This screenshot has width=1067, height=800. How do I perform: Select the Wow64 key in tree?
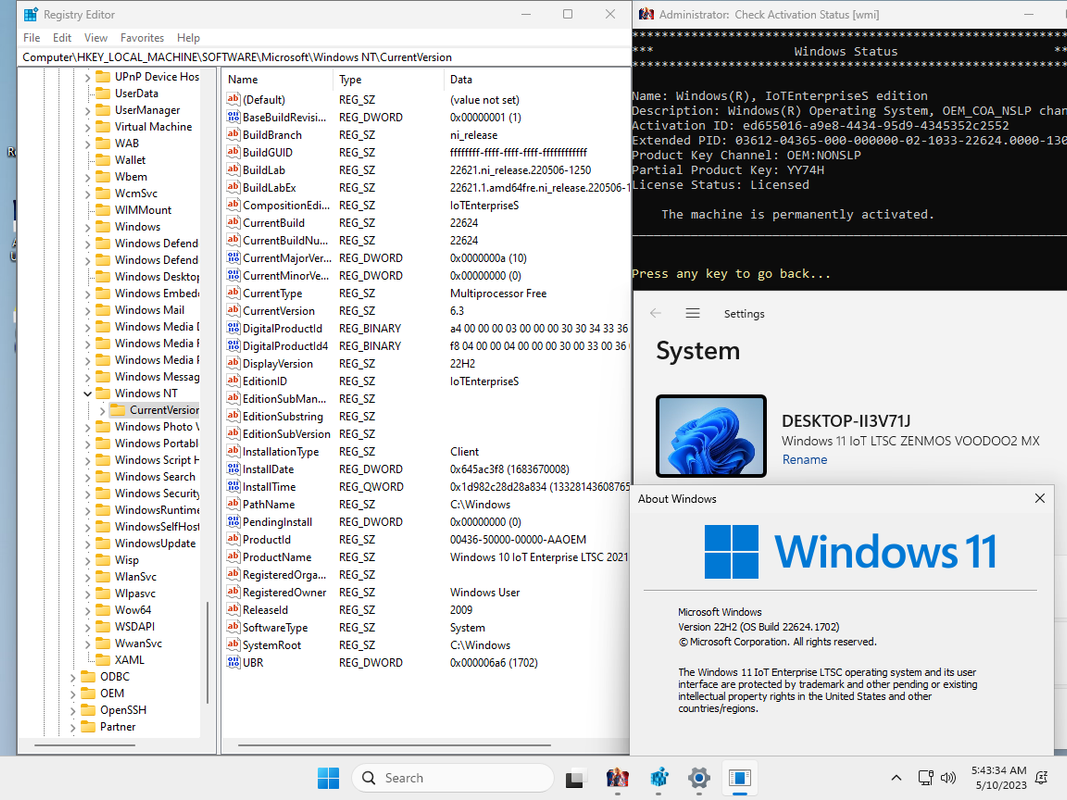[133, 610]
